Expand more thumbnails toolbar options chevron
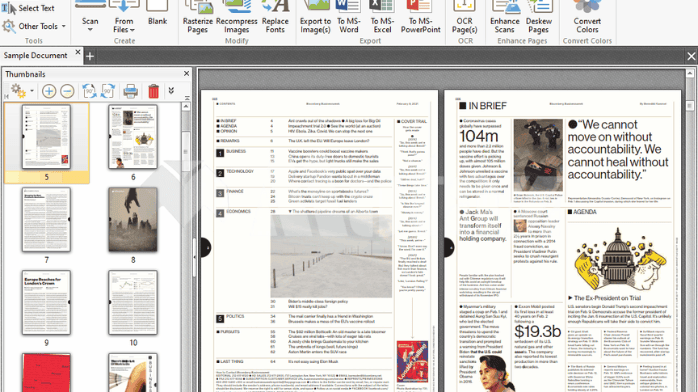Viewport: 698px width, 392px height. coord(171,91)
